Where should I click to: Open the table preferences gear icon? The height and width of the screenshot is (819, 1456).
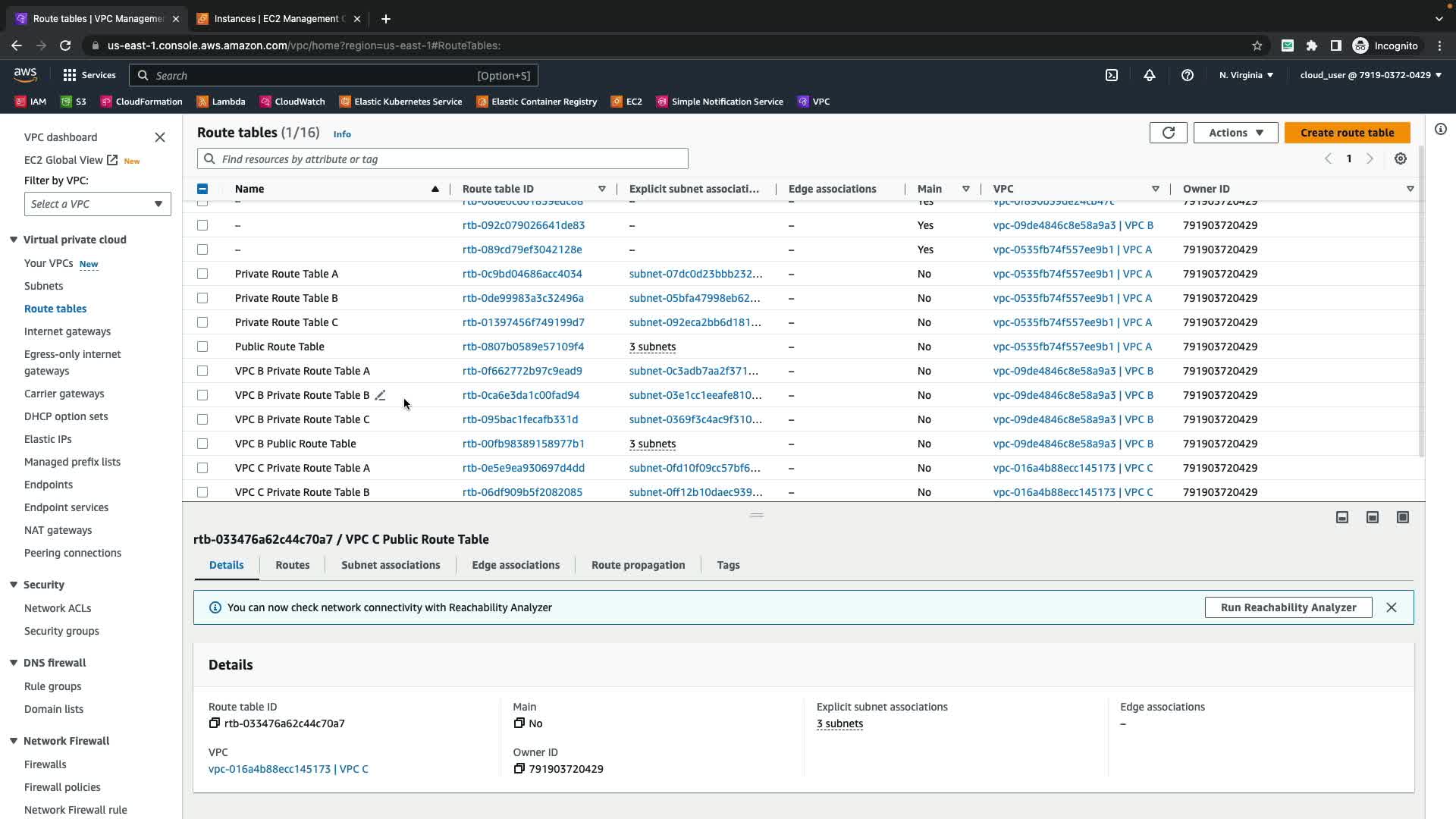click(x=1400, y=158)
